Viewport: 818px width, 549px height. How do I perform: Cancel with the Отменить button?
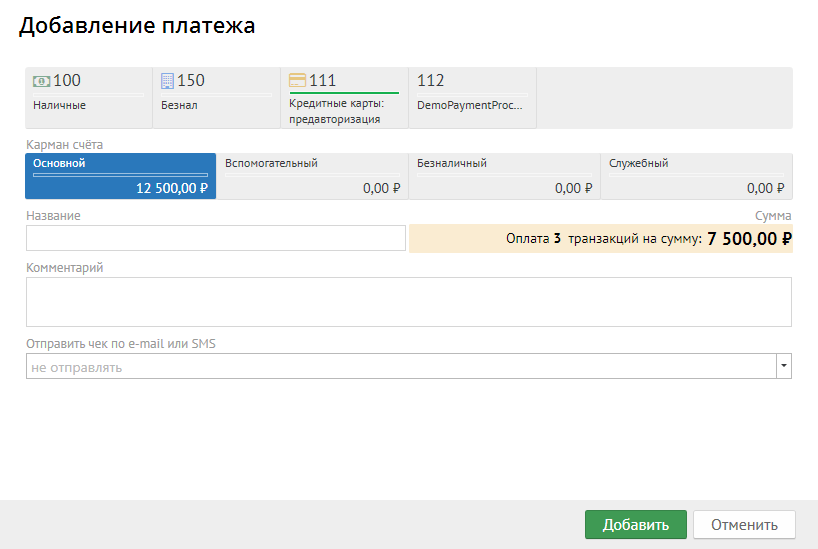tap(743, 525)
